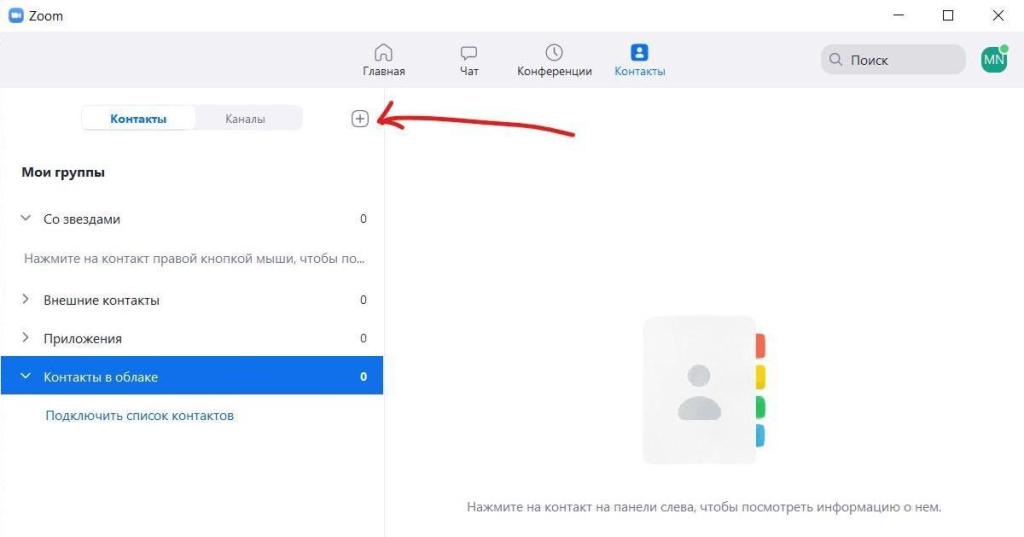Image resolution: width=1024 pixels, height=537 pixels.
Task: Select the Контакты sub-tab
Action: (138, 119)
